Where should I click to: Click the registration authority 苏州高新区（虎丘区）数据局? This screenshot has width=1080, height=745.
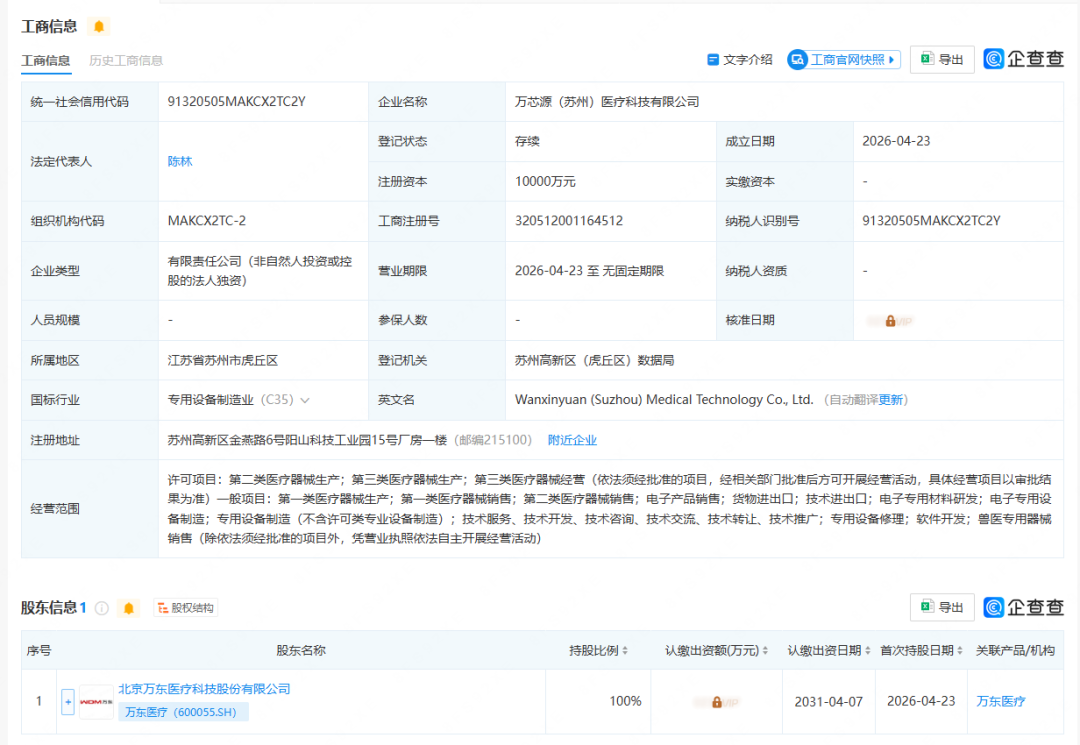coord(594,361)
